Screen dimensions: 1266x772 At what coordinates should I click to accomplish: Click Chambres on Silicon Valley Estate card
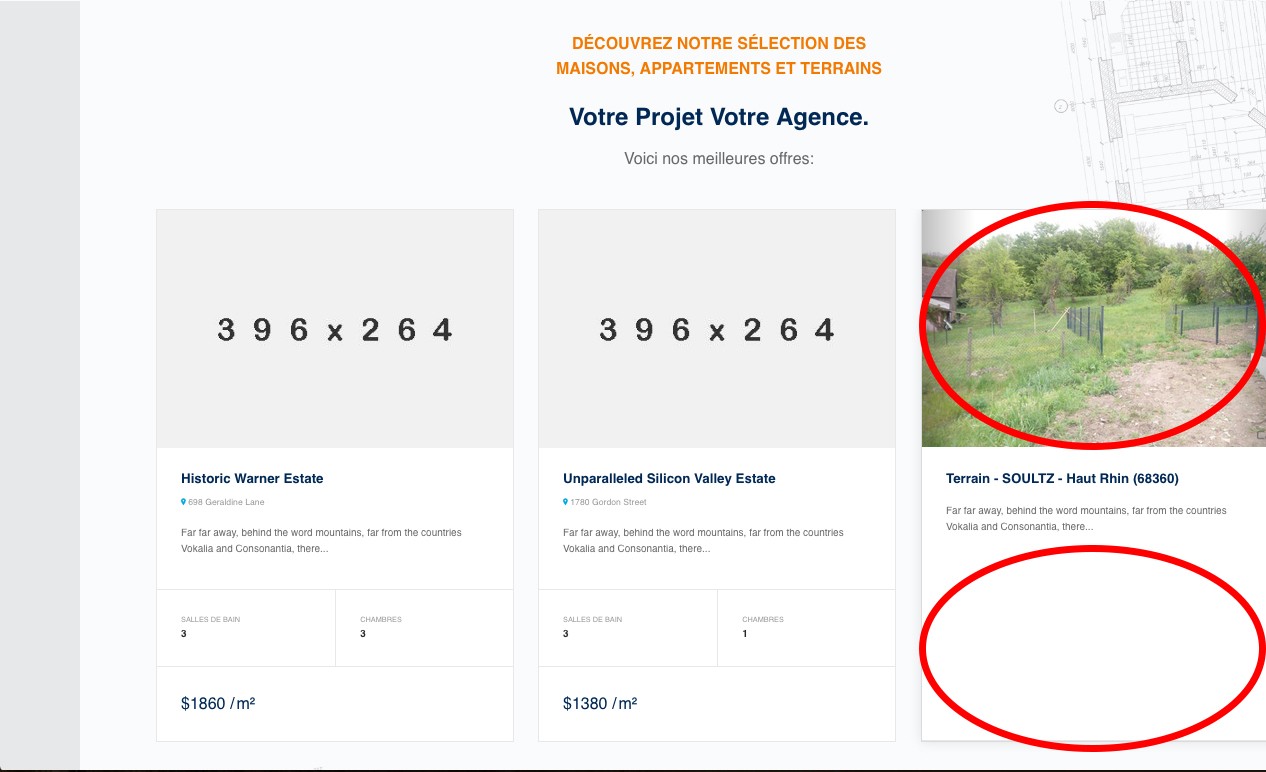click(x=763, y=620)
